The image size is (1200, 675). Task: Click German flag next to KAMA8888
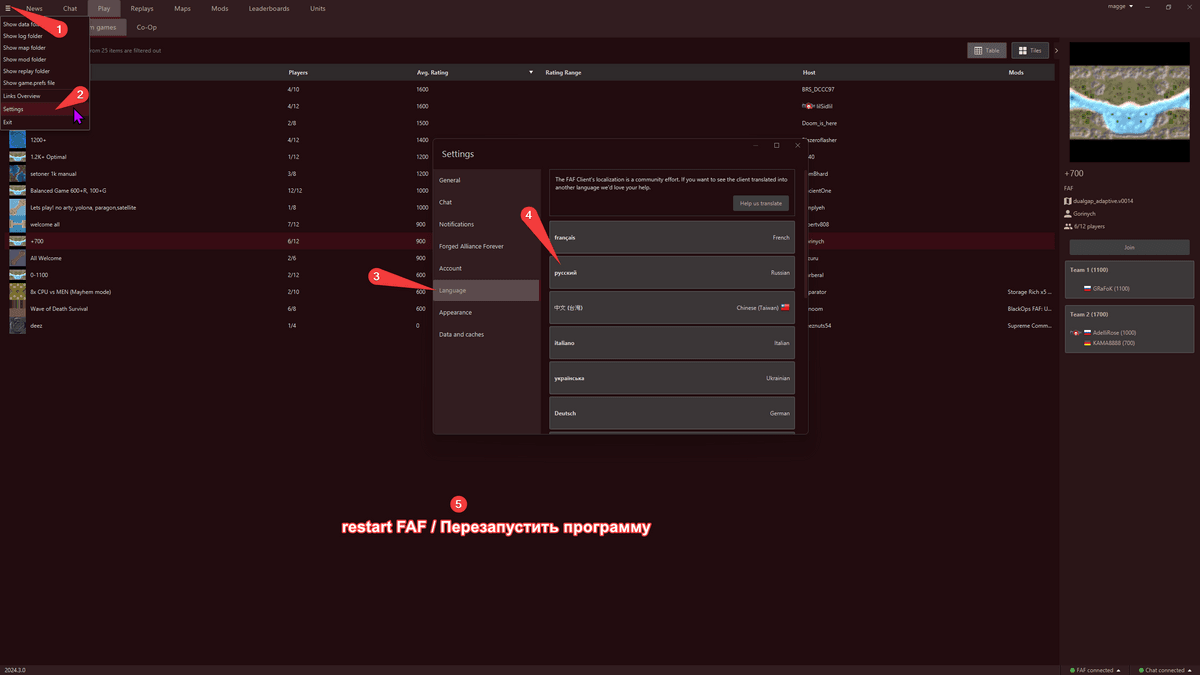click(x=1087, y=343)
